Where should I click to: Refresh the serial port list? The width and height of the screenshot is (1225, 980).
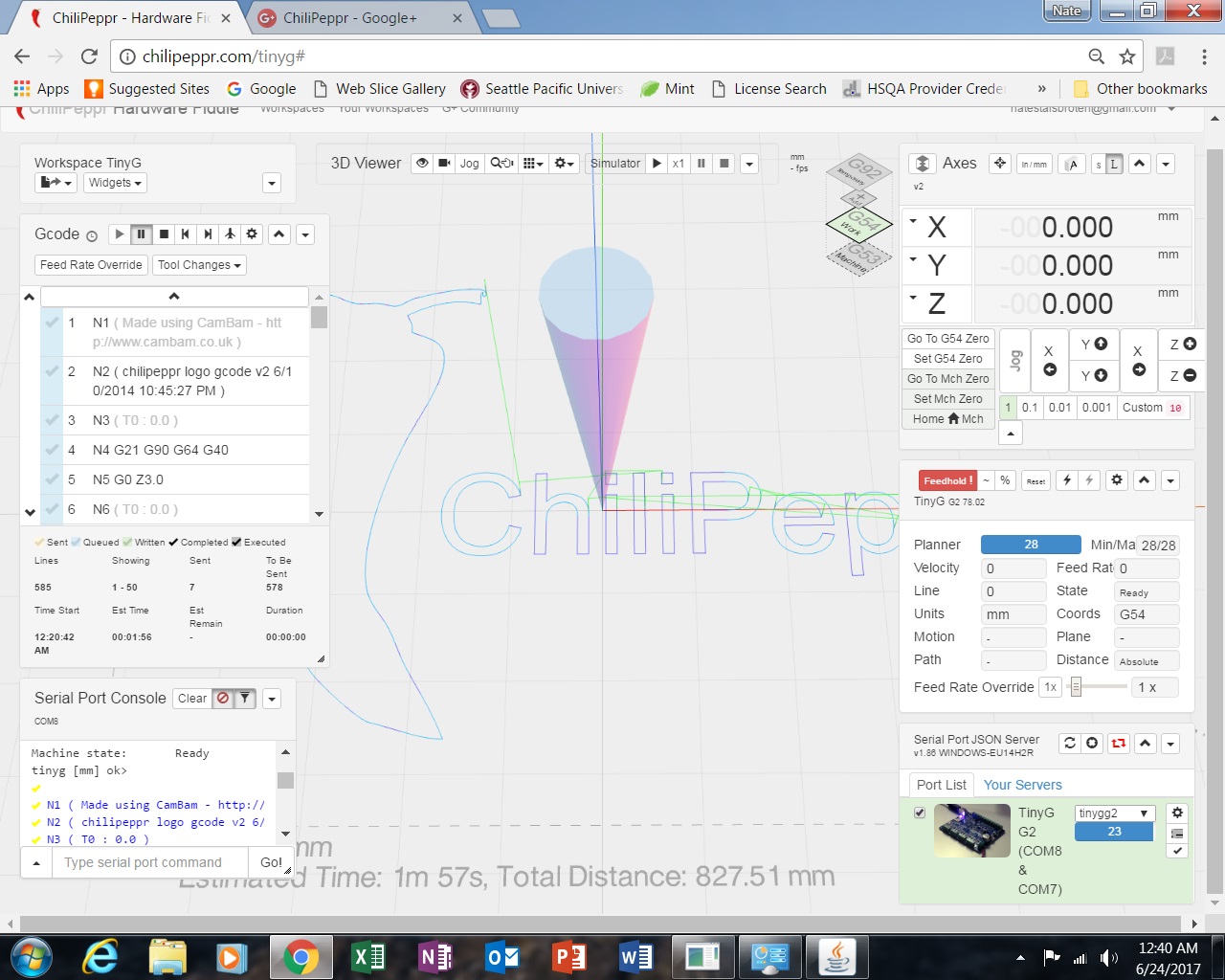(x=1070, y=743)
